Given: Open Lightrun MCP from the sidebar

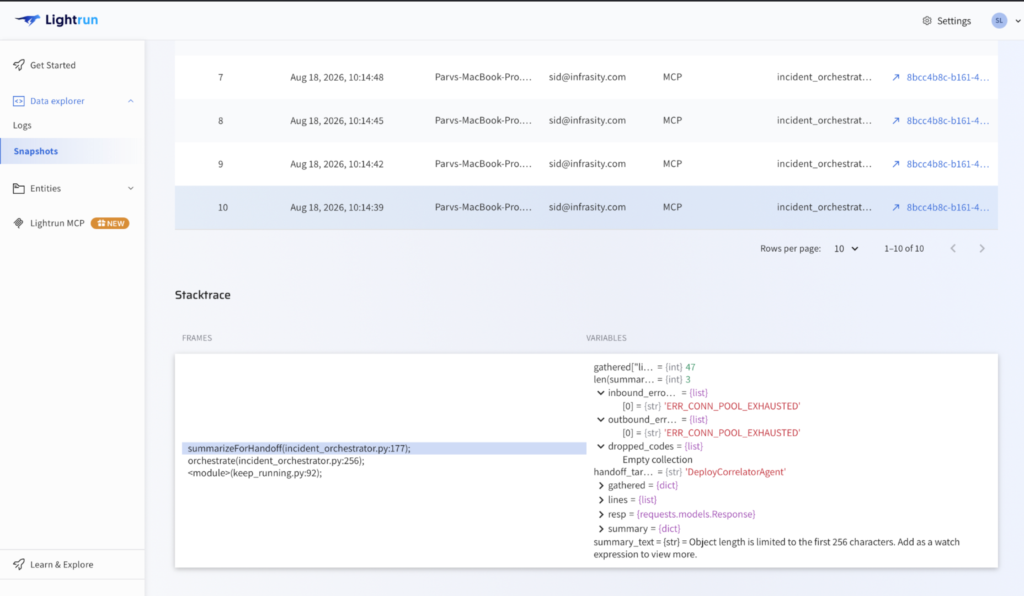Looking at the screenshot, I should tap(57, 223).
